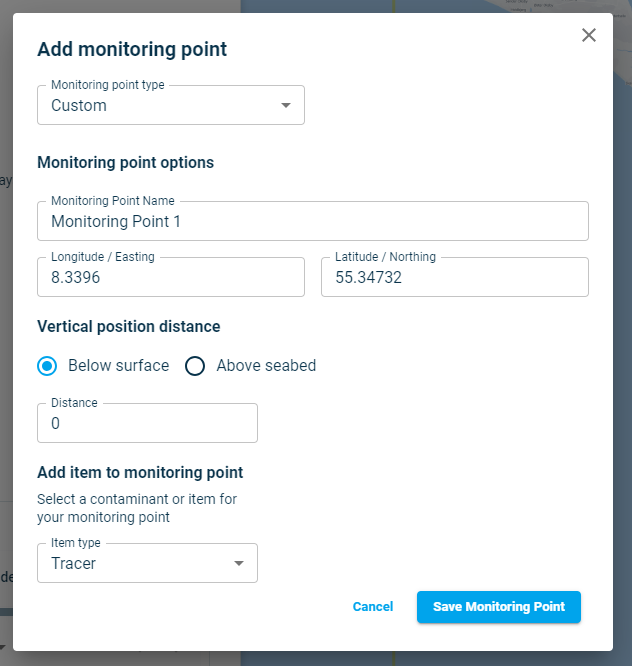Click the "Below surface" option label
Image resolution: width=632 pixels, height=666 pixels.
[118, 365]
